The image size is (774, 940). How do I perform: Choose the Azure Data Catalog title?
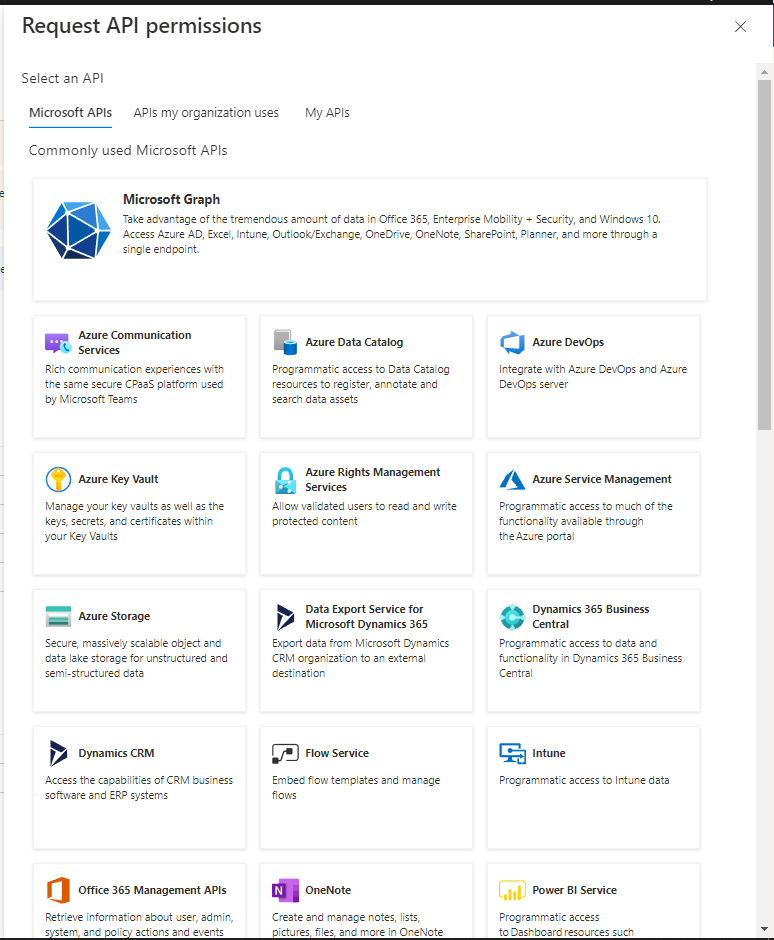click(x=354, y=342)
